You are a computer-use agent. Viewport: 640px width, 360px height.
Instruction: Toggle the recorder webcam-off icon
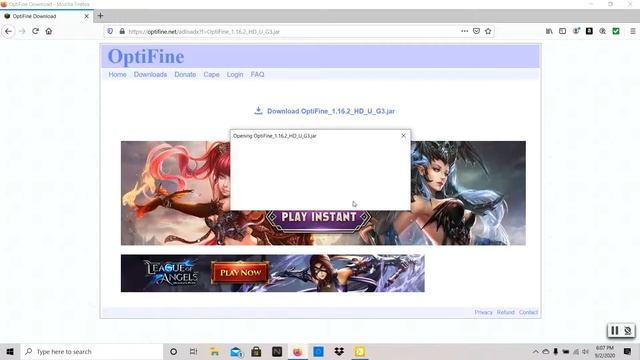coord(628,331)
